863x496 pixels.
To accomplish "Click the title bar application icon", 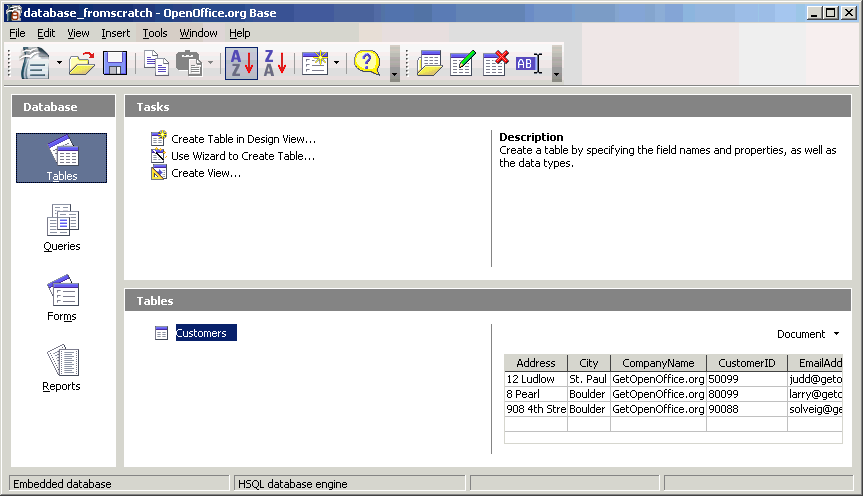I will click(x=13, y=13).
